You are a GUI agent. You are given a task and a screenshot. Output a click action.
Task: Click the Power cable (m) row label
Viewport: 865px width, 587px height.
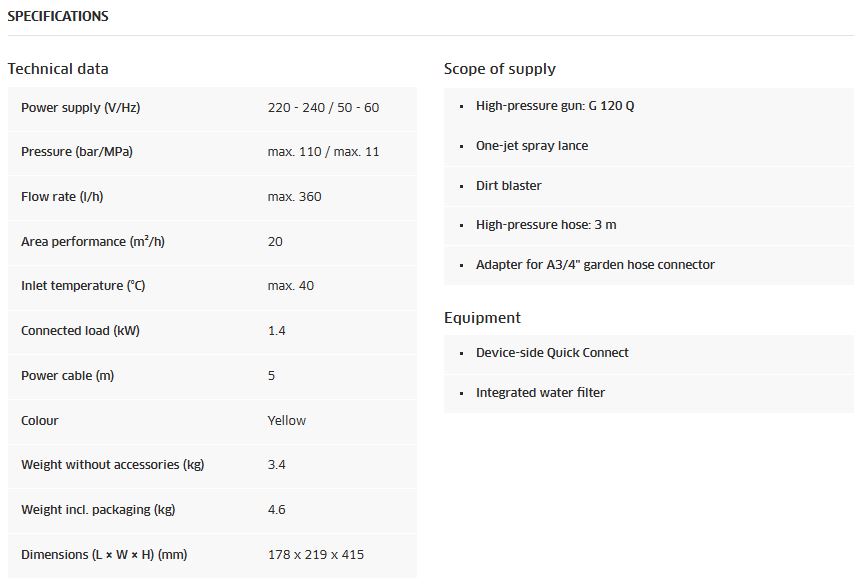click(69, 376)
